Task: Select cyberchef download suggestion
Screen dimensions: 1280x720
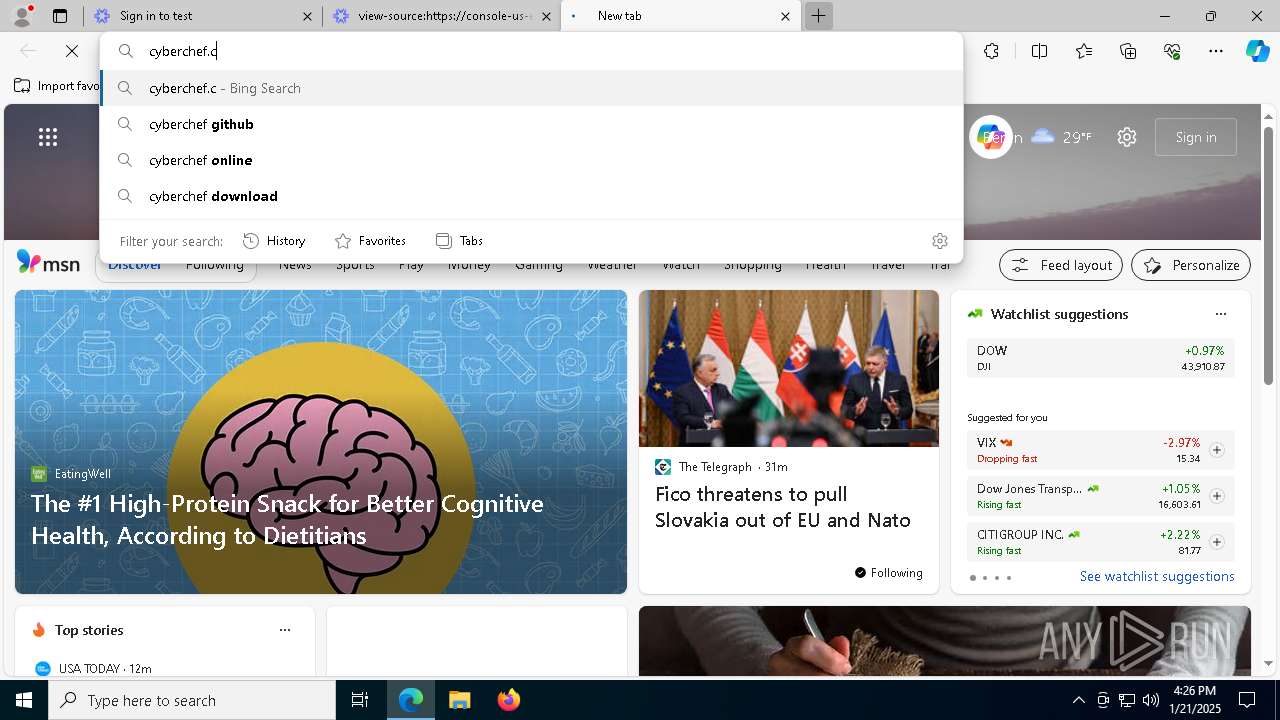Action: 531,196
